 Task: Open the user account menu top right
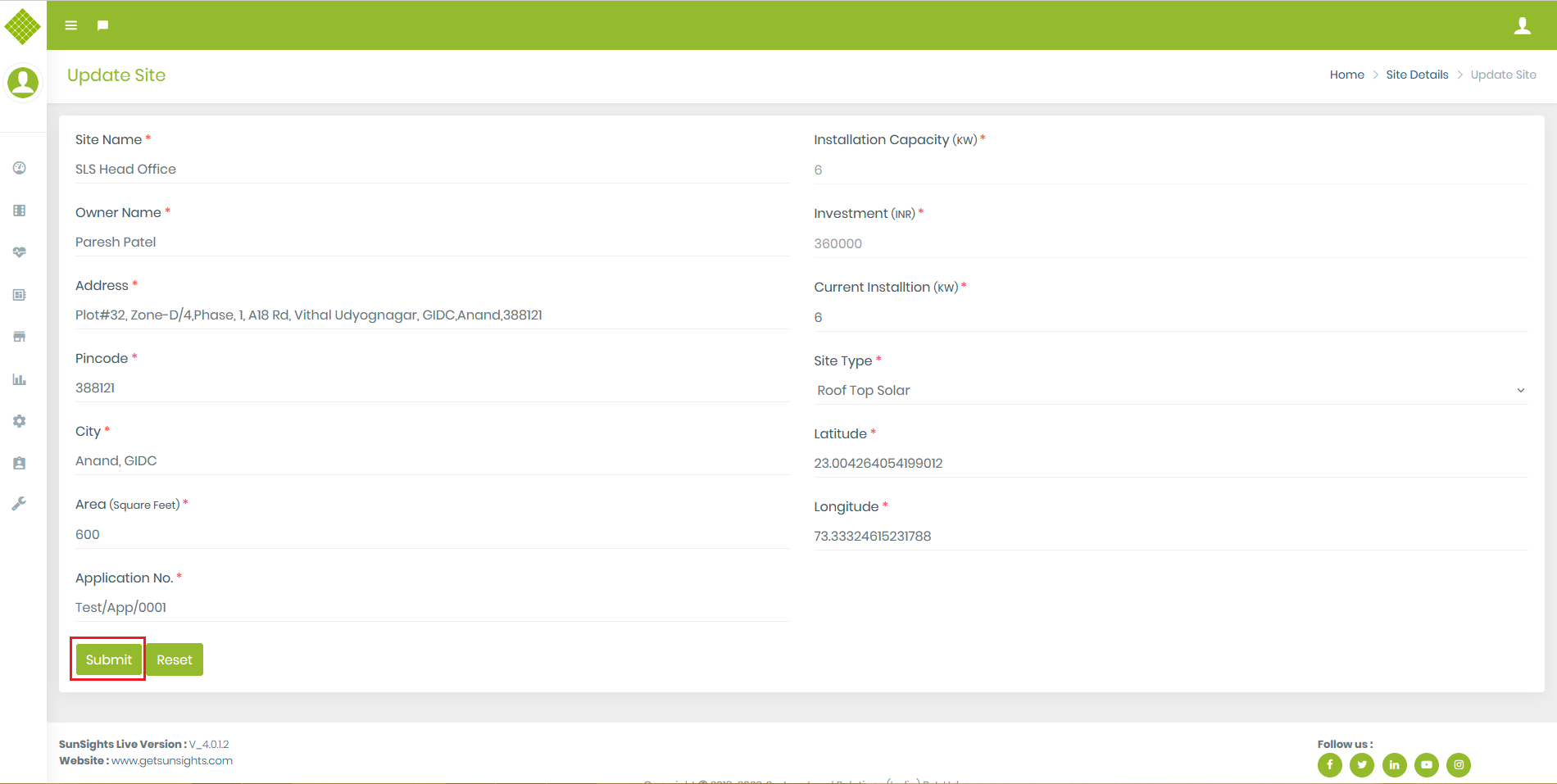1523,25
